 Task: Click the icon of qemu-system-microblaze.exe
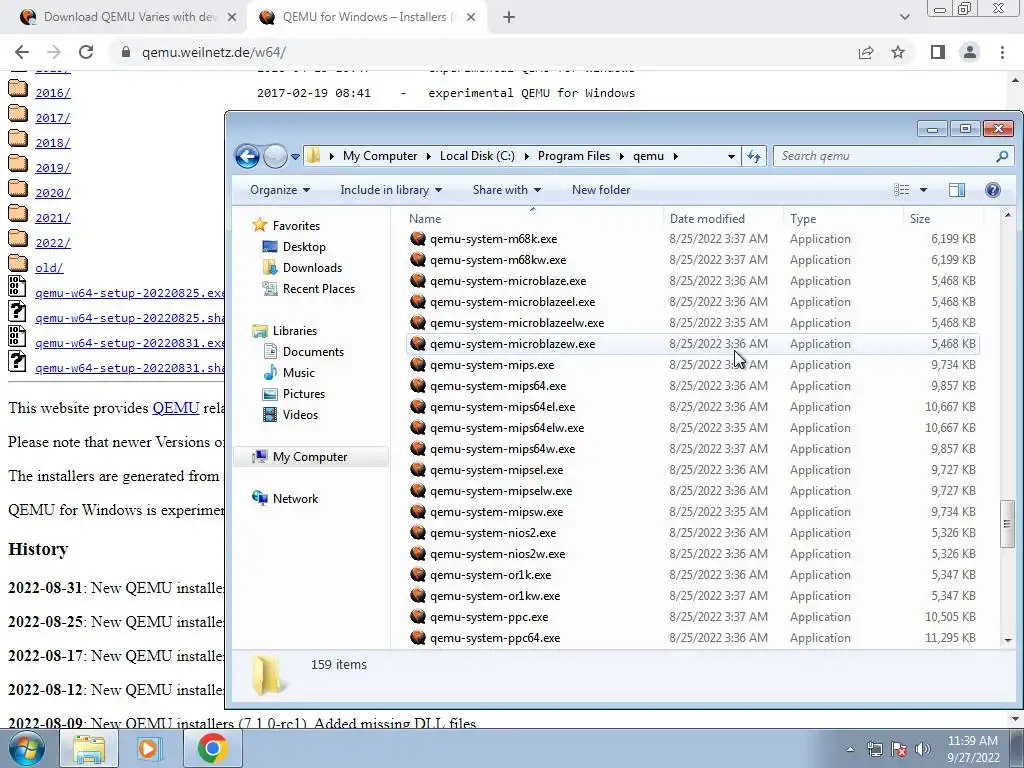(x=418, y=281)
